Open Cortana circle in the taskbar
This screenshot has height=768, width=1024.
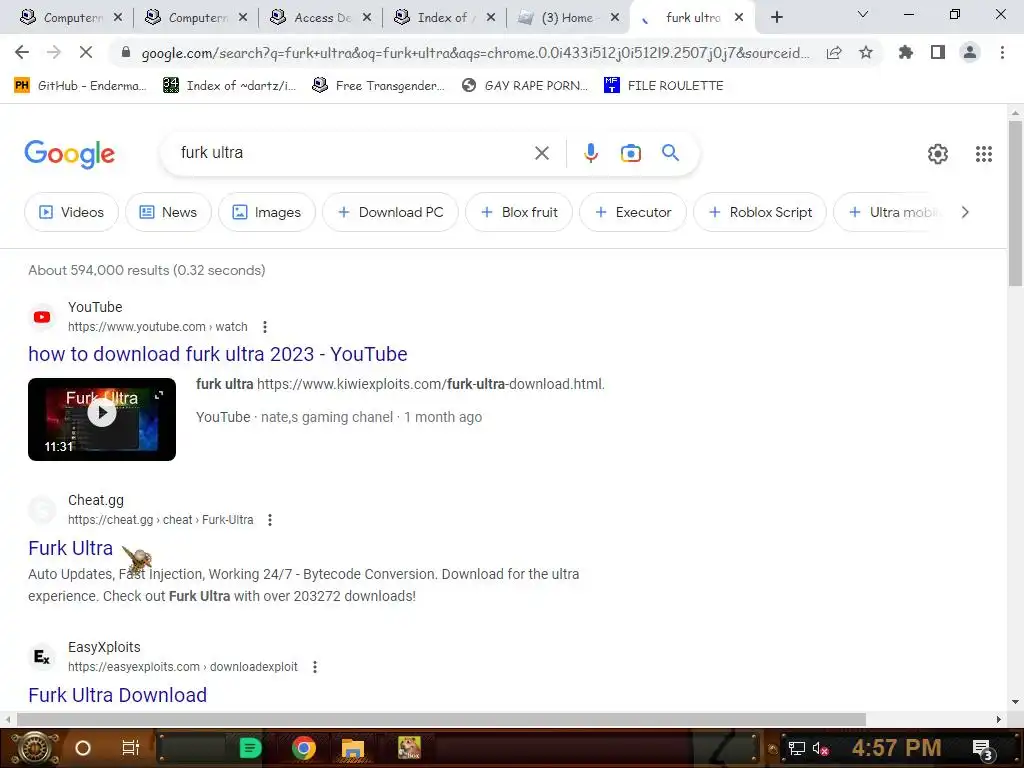82,748
